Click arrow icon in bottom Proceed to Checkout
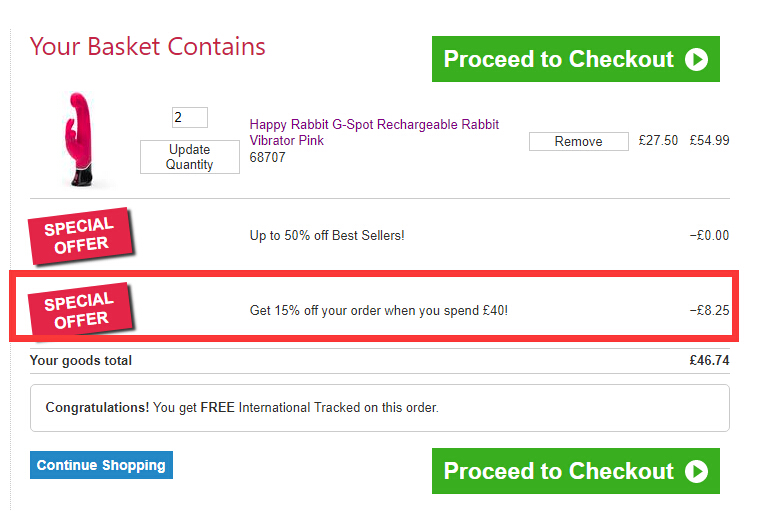 696,471
